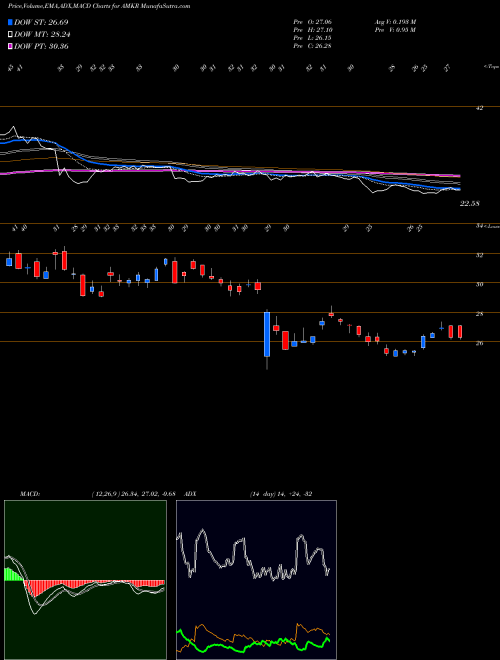Viewport: 500px width, 660px height.
Task: Click the 28 price axis label
Action: tap(479, 314)
